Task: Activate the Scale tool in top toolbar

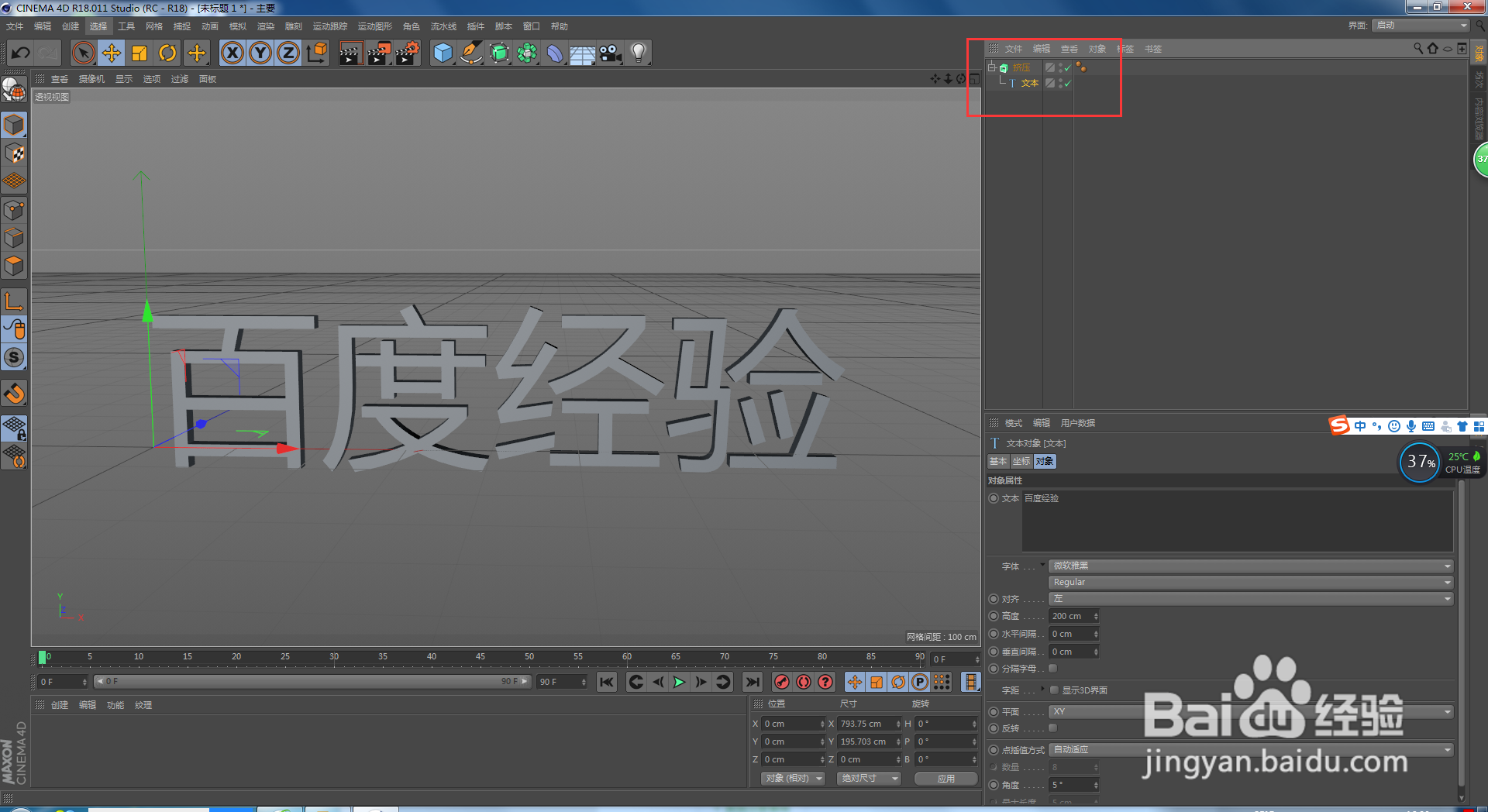Action: [139, 53]
